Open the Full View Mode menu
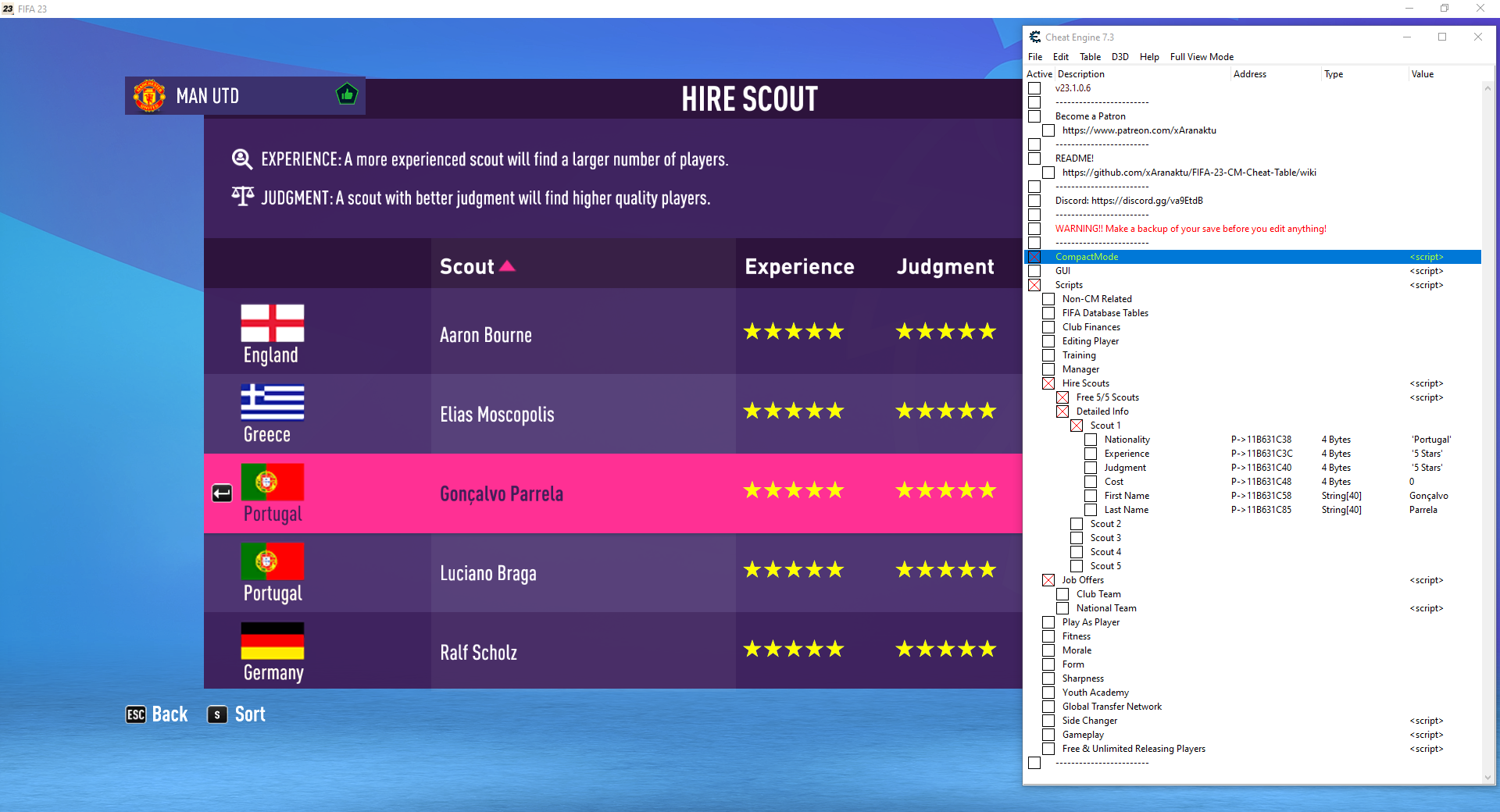 click(1202, 57)
